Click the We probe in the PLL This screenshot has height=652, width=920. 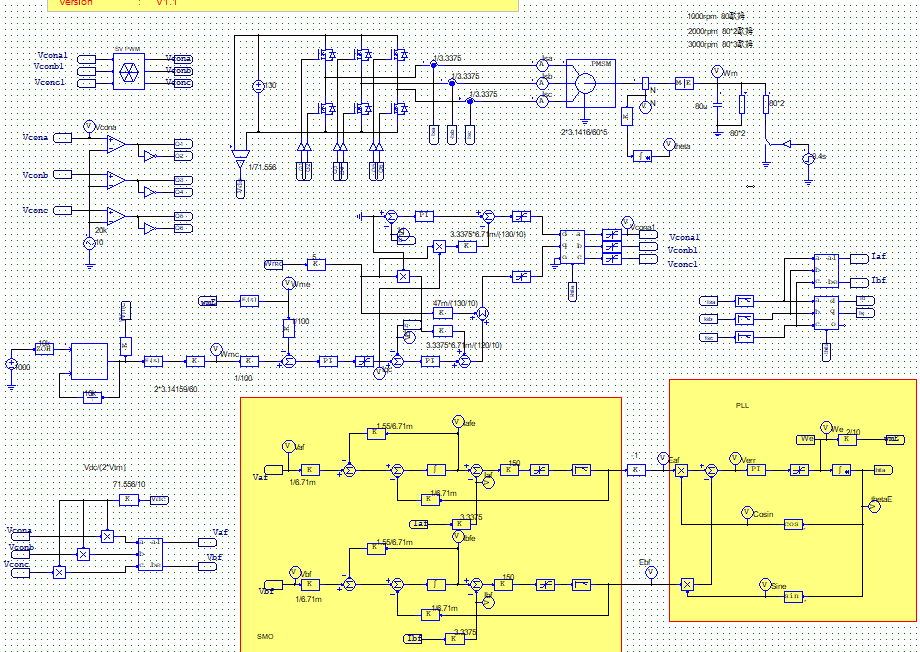826,427
